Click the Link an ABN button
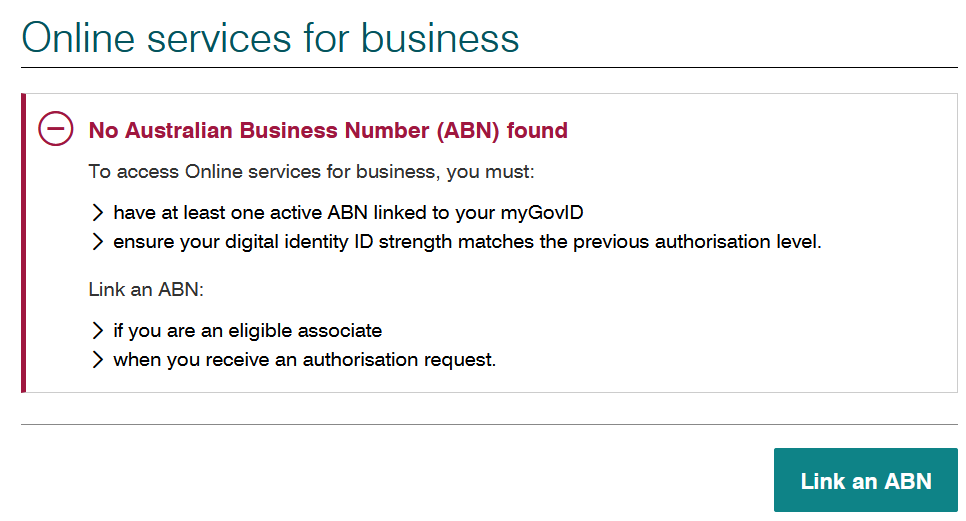 tap(866, 480)
